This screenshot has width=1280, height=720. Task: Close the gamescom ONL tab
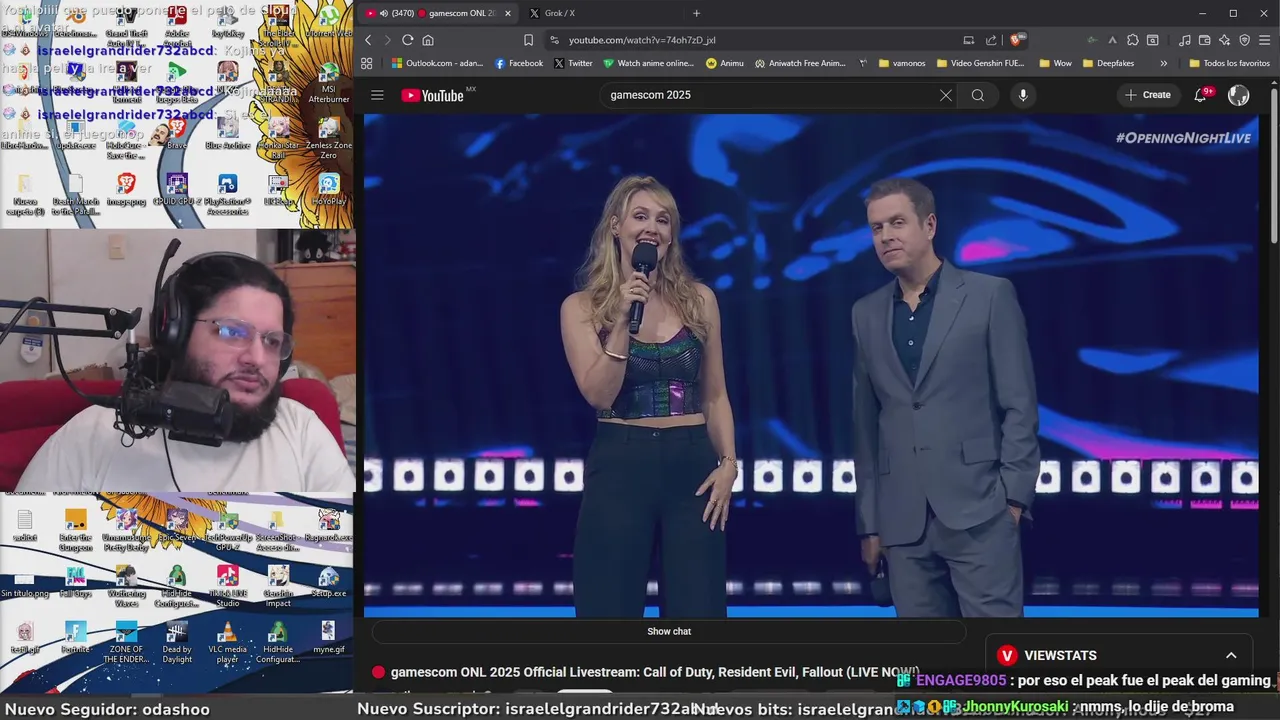click(508, 13)
